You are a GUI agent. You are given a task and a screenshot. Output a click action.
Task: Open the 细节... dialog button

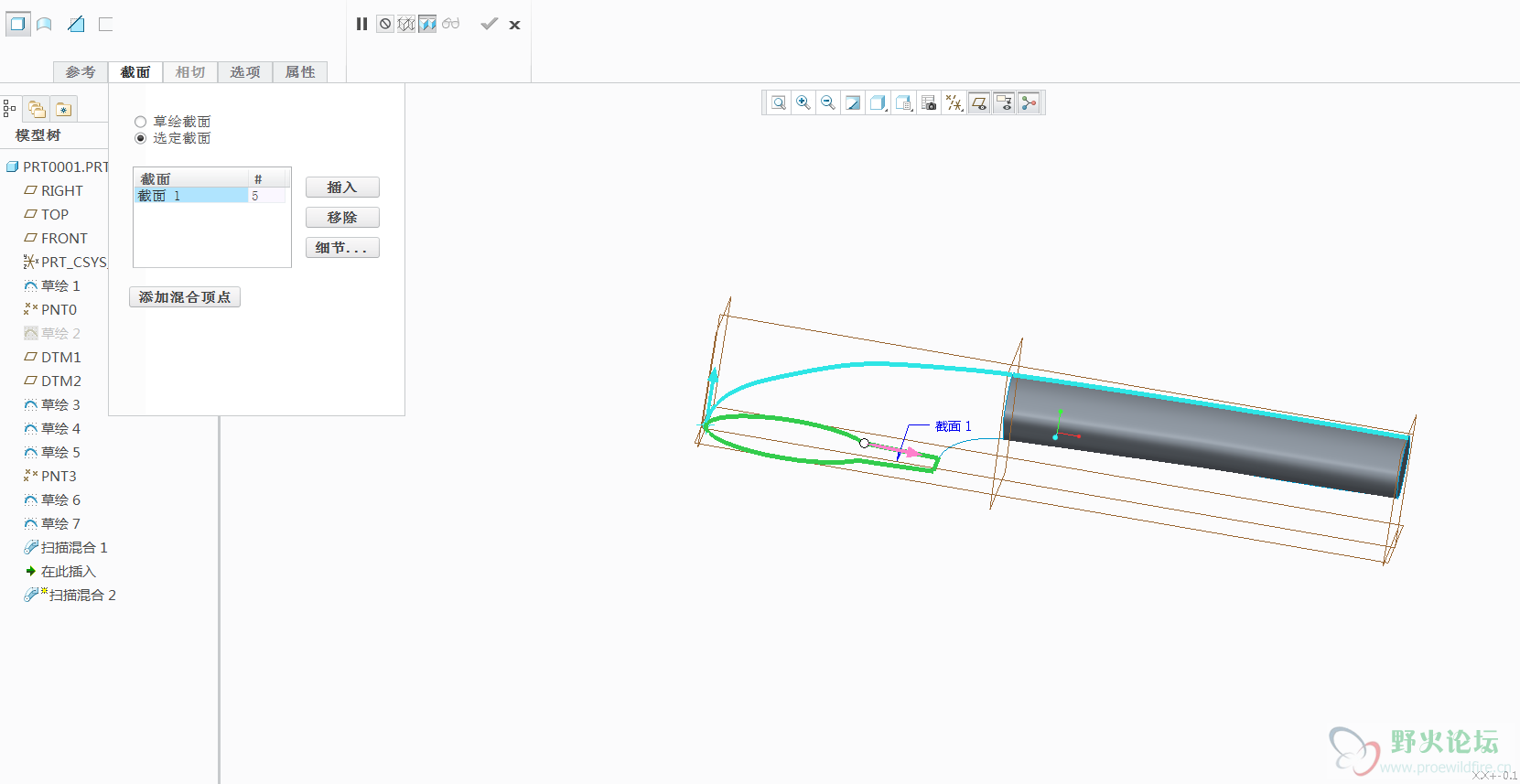click(342, 248)
